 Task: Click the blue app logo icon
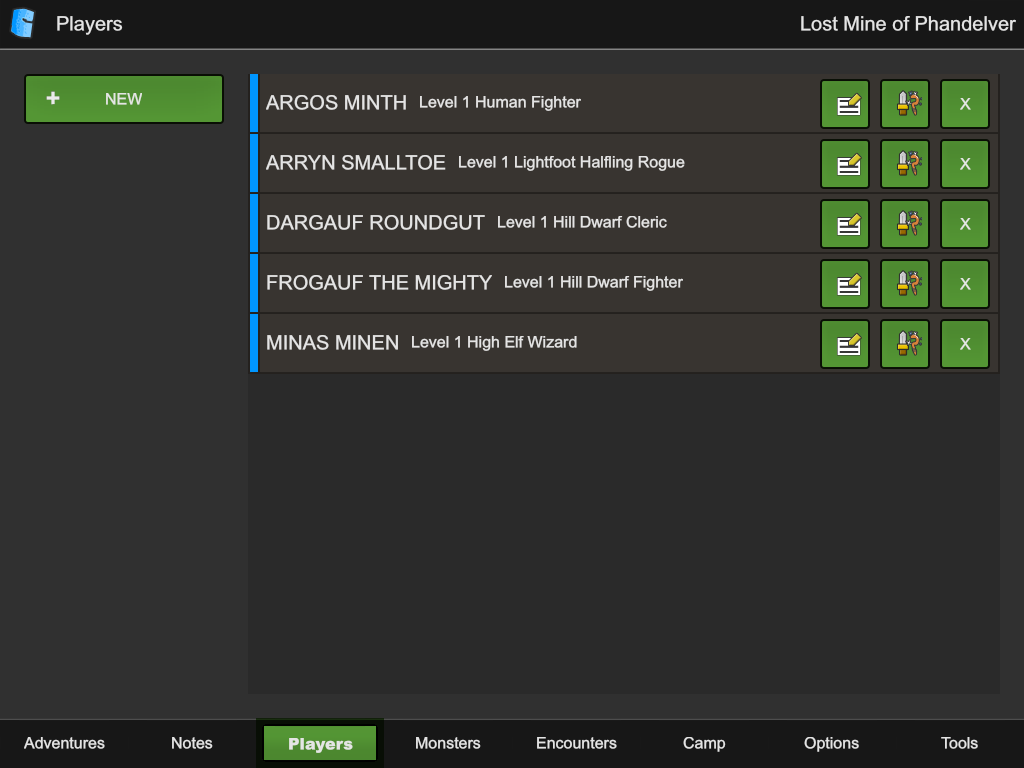[22, 23]
